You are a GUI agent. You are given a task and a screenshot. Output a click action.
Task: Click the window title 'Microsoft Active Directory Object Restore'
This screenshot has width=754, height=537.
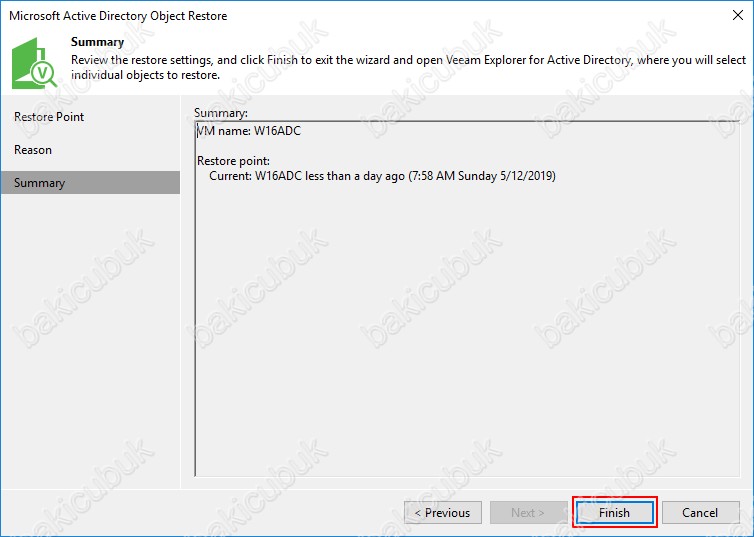pos(118,16)
